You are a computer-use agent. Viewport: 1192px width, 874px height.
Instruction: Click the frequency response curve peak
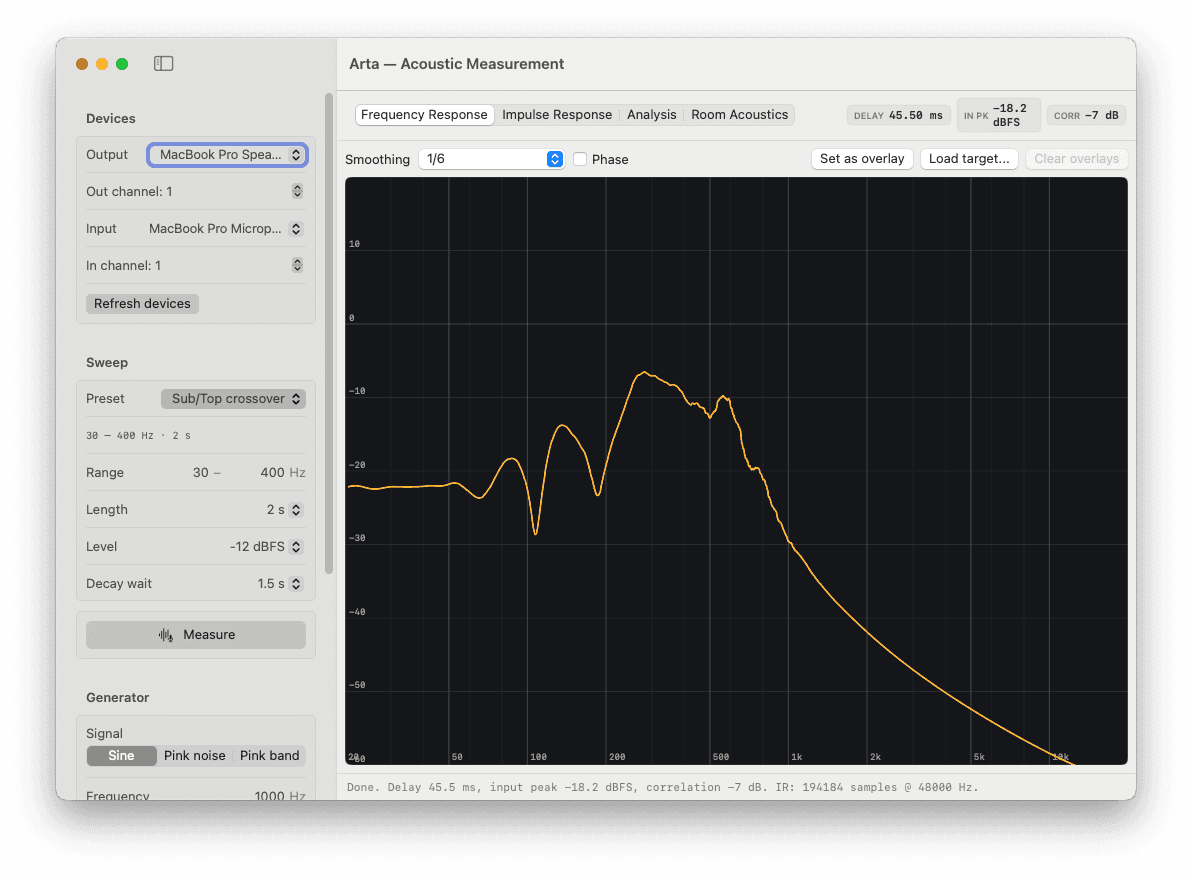pyautogui.click(x=645, y=372)
